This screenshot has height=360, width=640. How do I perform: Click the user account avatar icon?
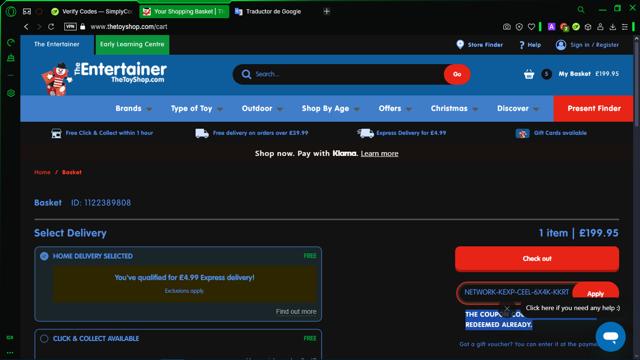click(561, 44)
